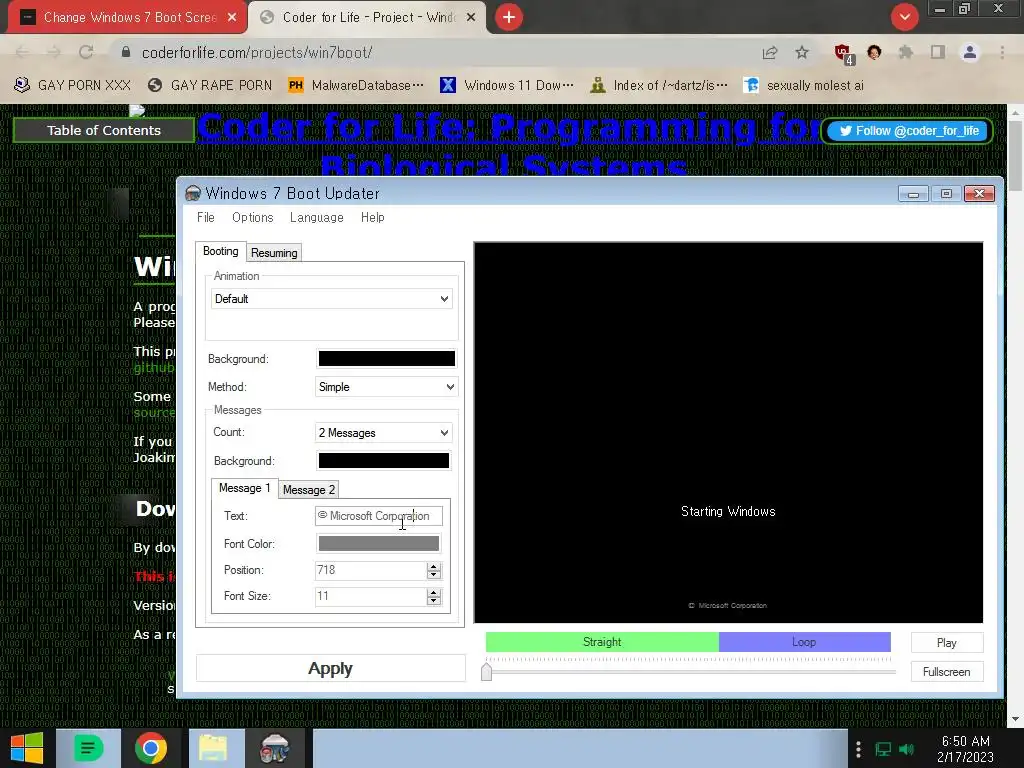Close the Change Windows 7 Boot Screen tab

pyautogui.click(x=232, y=18)
